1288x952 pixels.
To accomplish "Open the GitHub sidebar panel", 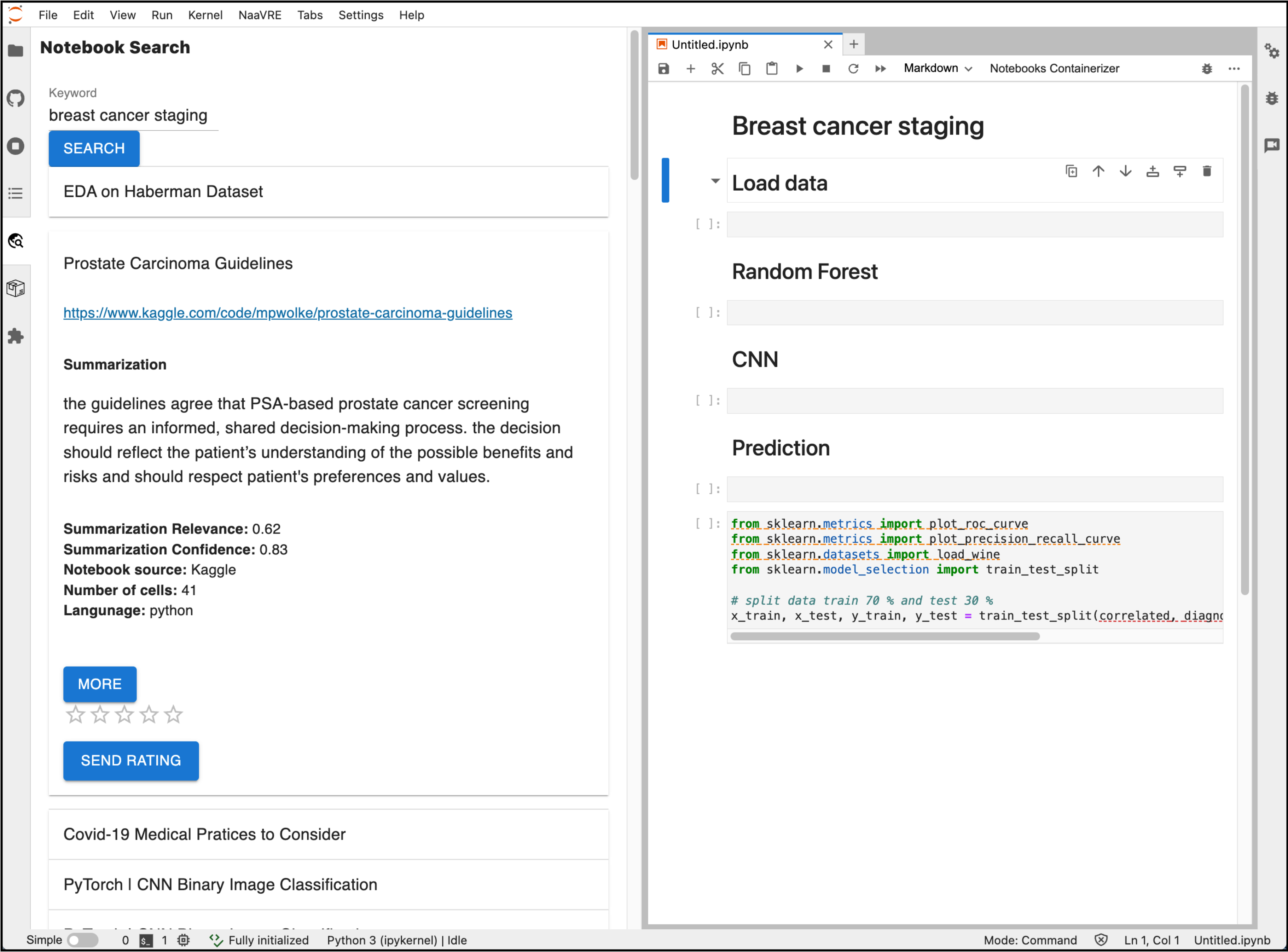I will (x=16, y=99).
